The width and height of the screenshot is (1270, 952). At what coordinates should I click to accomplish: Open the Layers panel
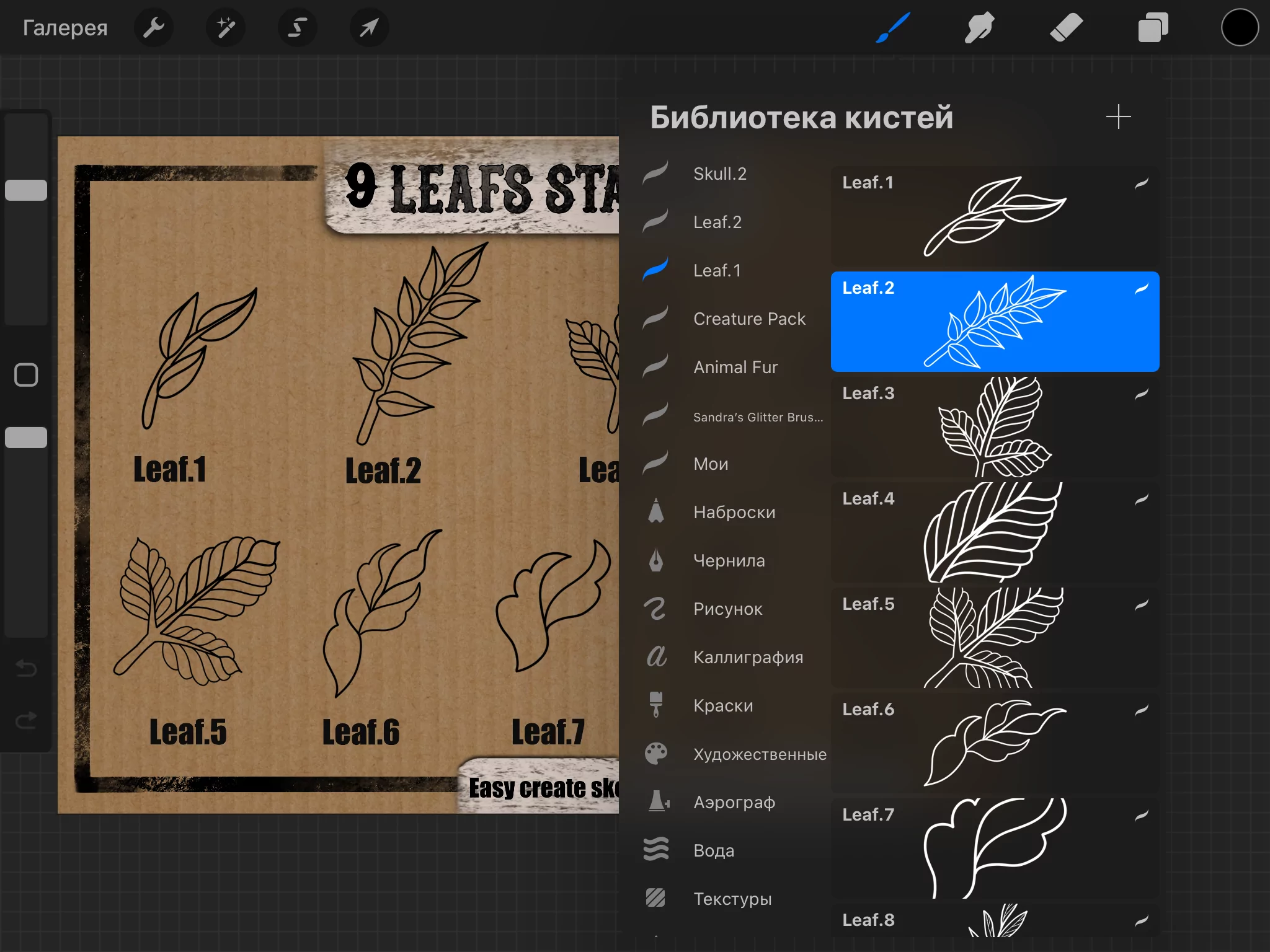point(1153,28)
